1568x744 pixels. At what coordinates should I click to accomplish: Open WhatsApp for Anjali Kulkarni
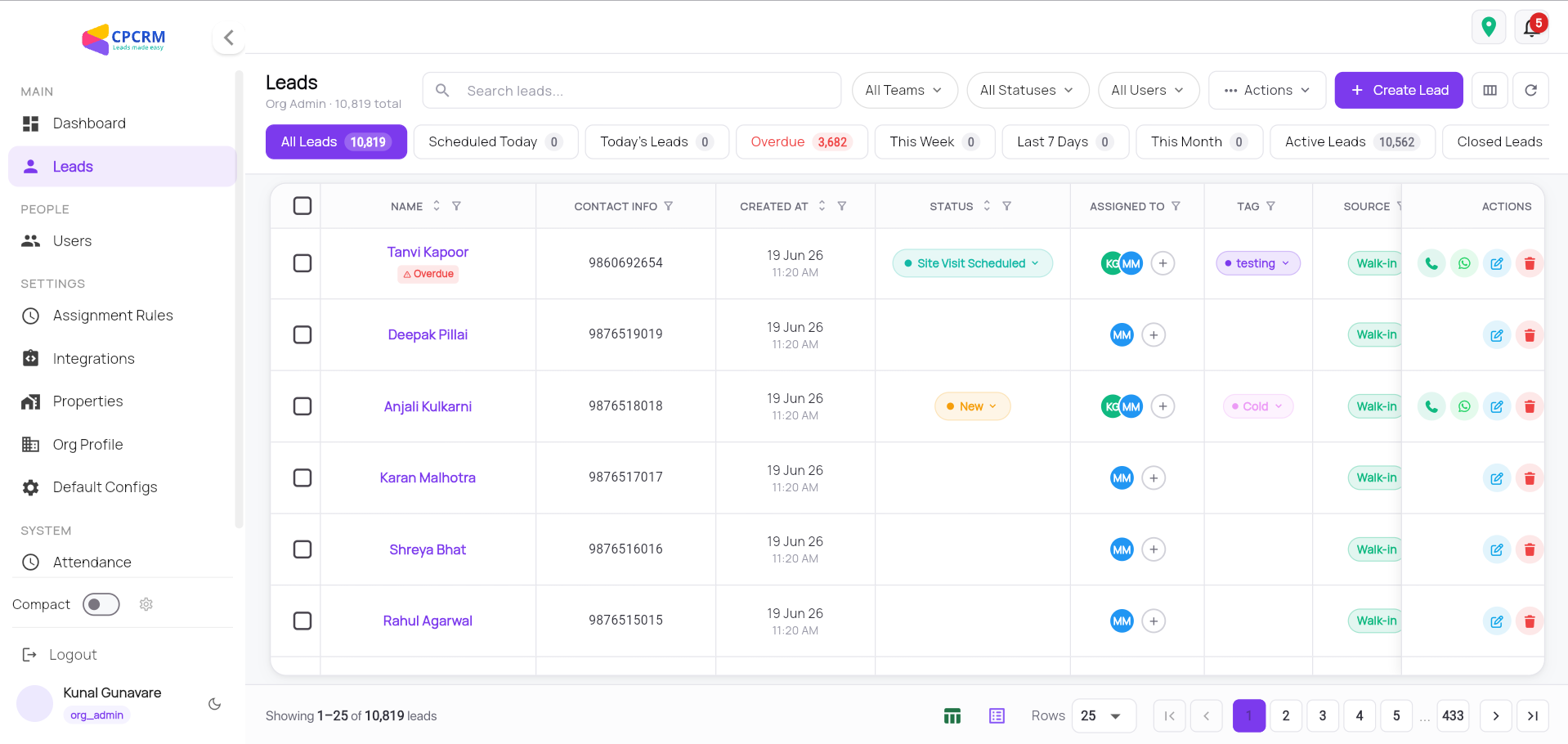1464,406
